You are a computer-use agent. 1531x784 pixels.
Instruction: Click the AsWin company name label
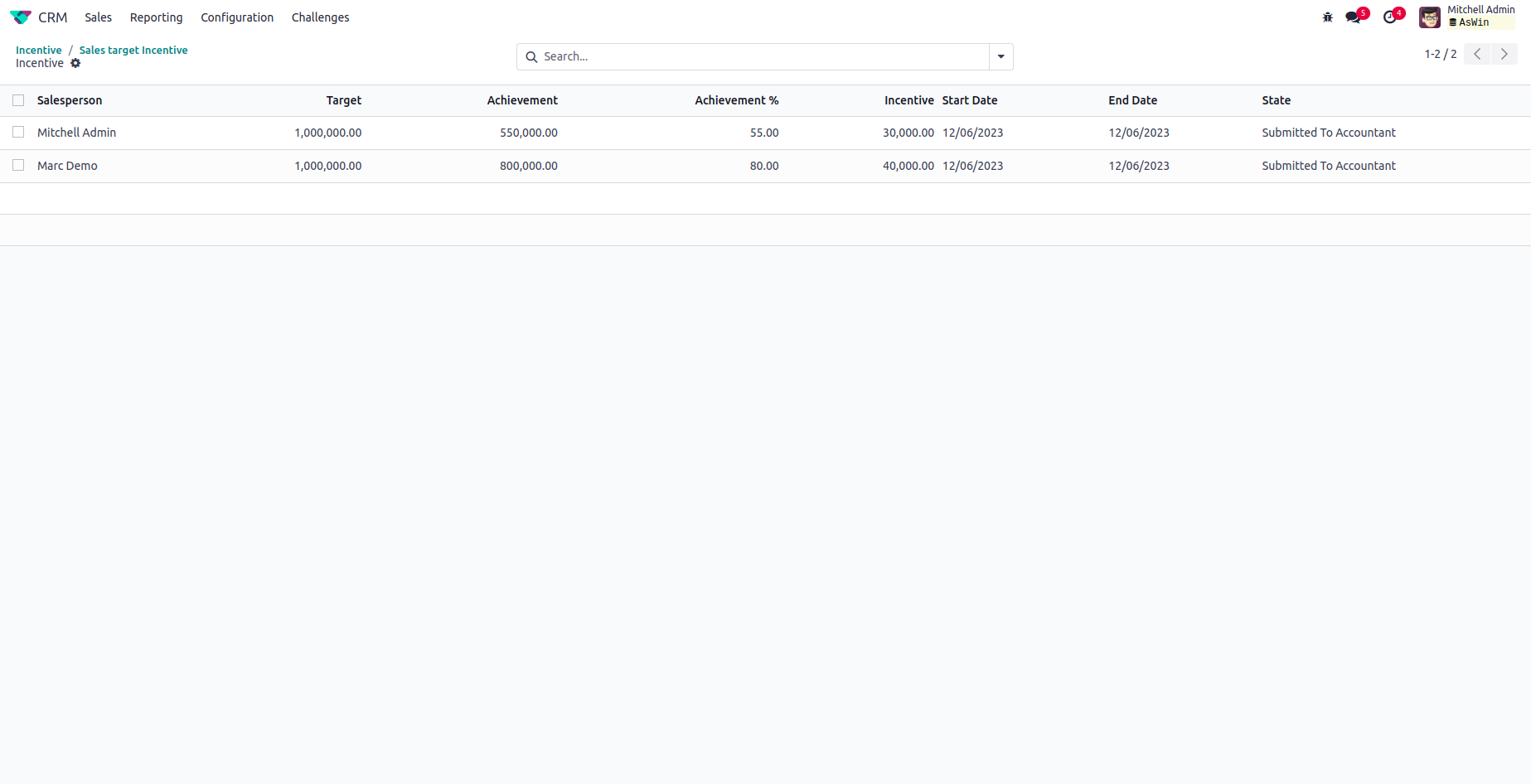coord(1474,23)
